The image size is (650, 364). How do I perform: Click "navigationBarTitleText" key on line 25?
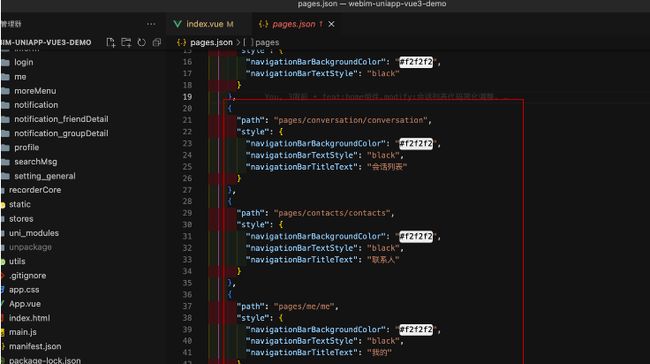[x=302, y=167]
